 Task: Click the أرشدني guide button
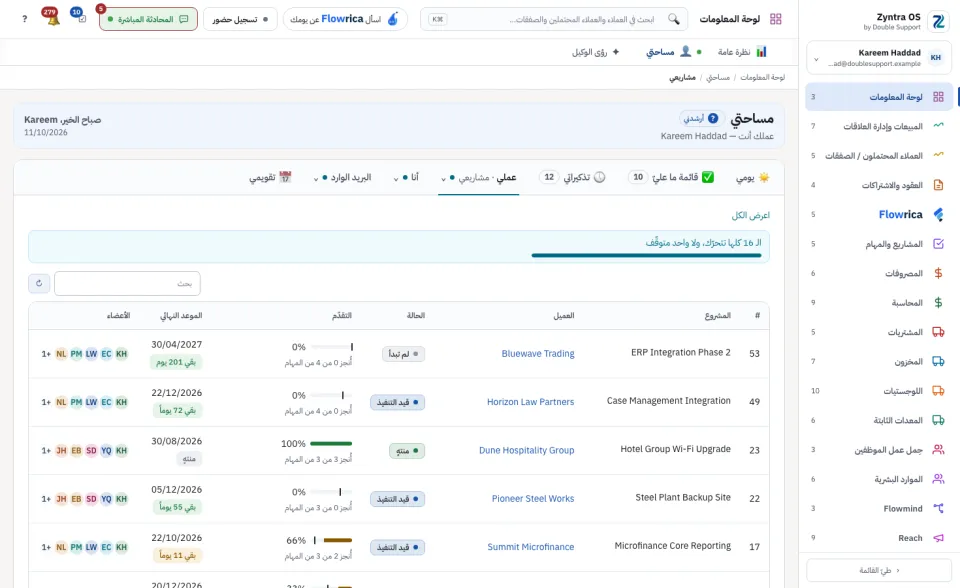[x=702, y=118]
